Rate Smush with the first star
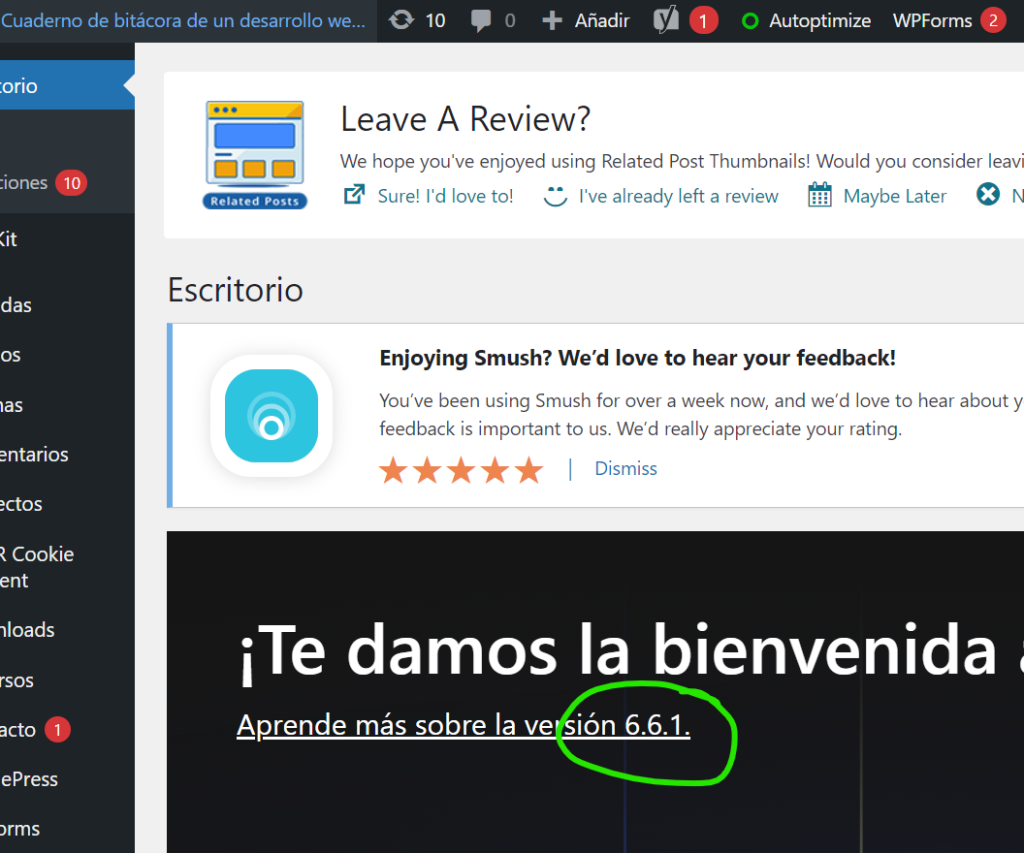The width and height of the screenshot is (1024, 853). coord(393,470)
